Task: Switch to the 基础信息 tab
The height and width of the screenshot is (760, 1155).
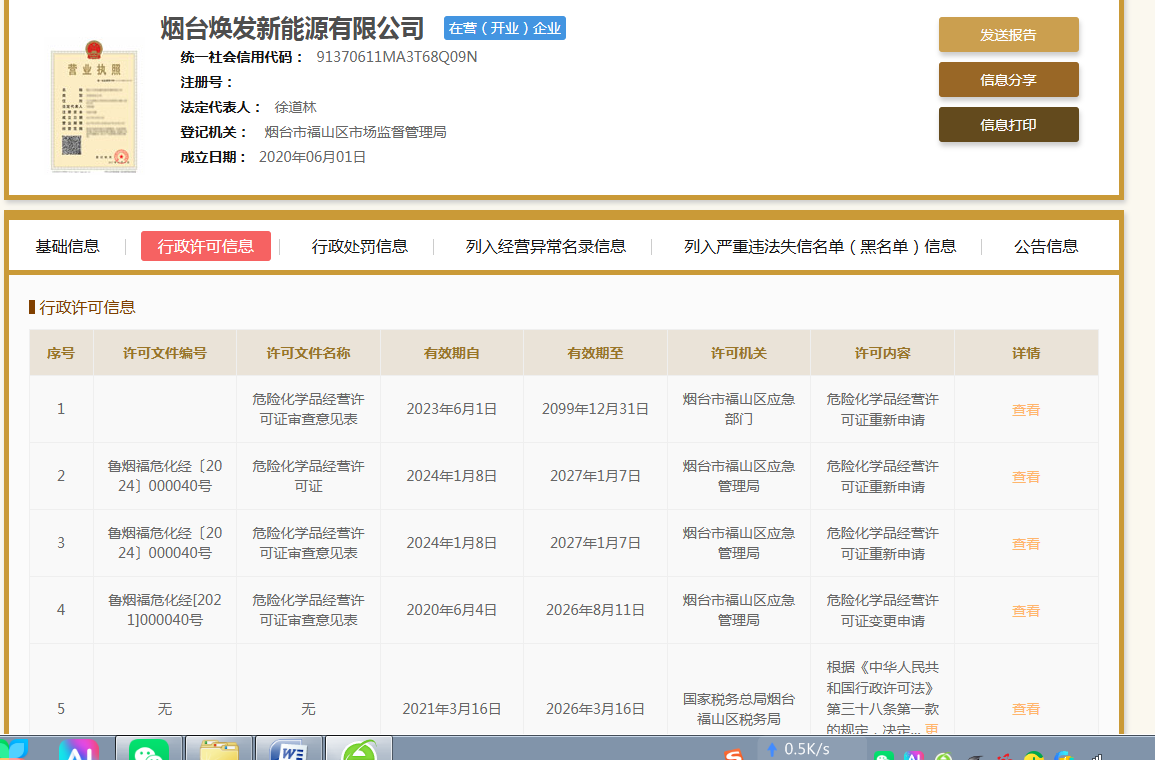Action: (x=68, y=246)
